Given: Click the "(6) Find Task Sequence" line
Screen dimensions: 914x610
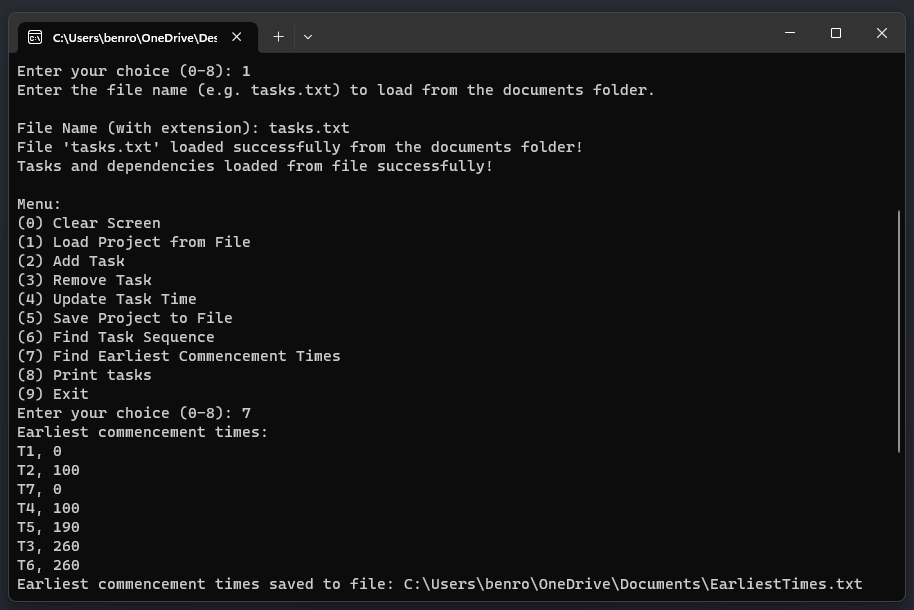Looking at the screenshot, I should [115, 337].
